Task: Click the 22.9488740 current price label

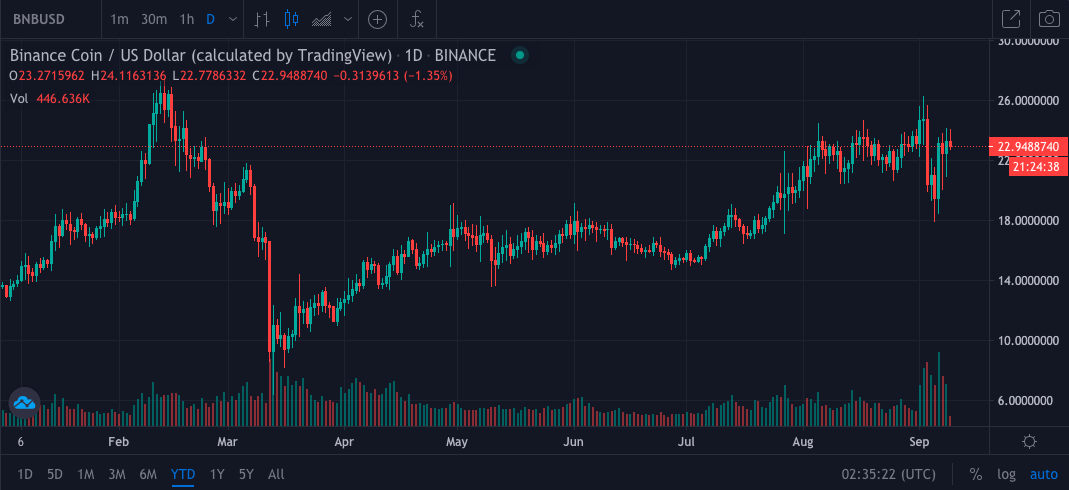Action: coord(1027,147)
